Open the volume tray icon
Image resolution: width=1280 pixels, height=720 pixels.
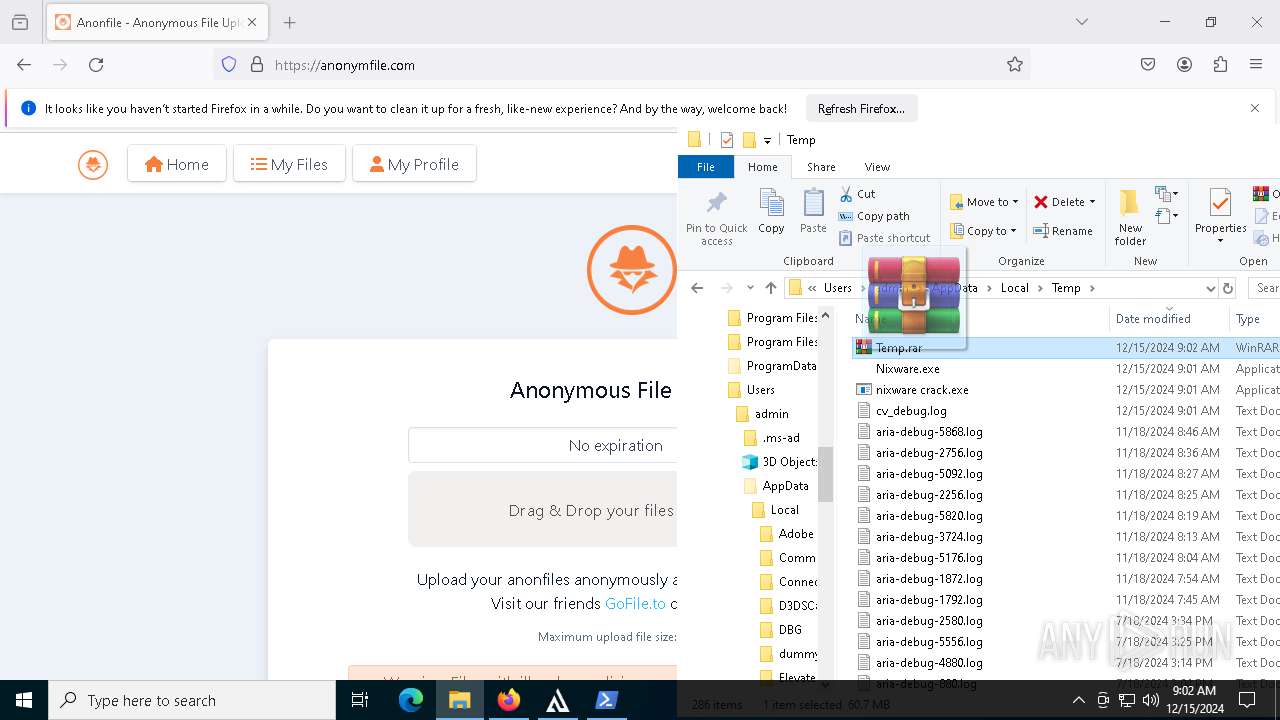pyautogui.click(x=1151, y=700)
